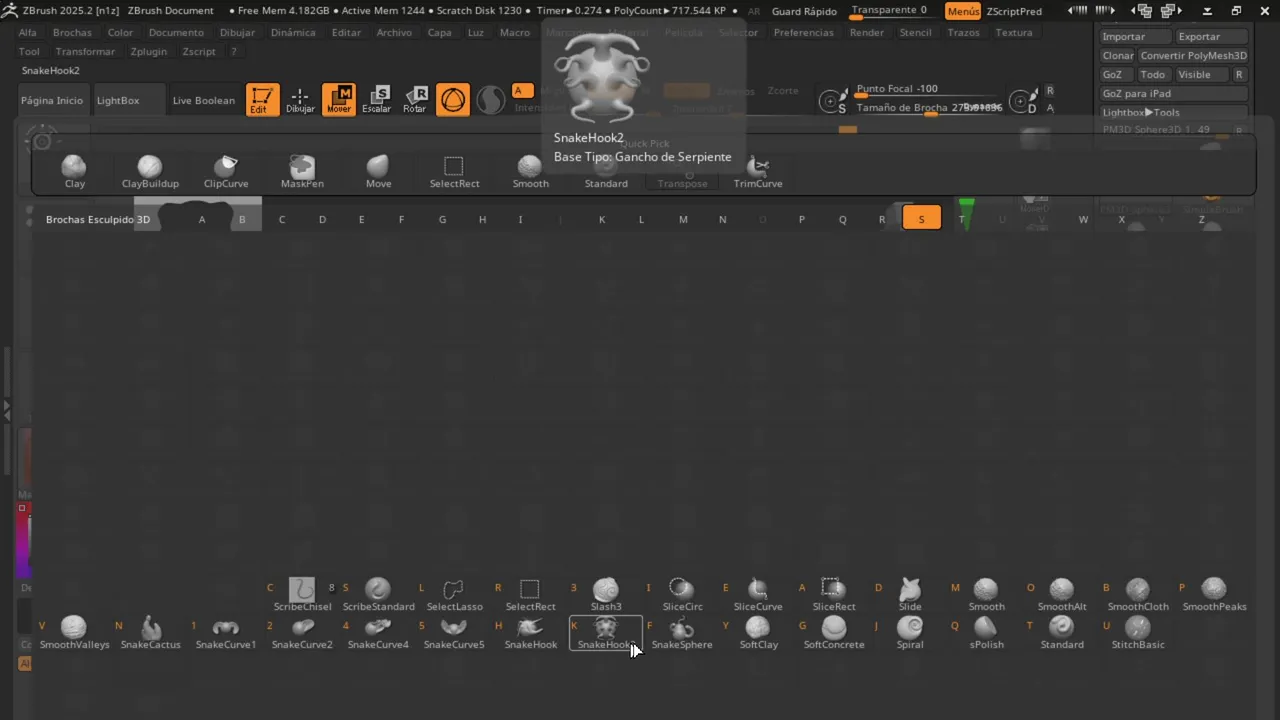Choose the SnakeCurve5 brush
The width and height of the screenshot is (1280, 720).
click(454, 633)
